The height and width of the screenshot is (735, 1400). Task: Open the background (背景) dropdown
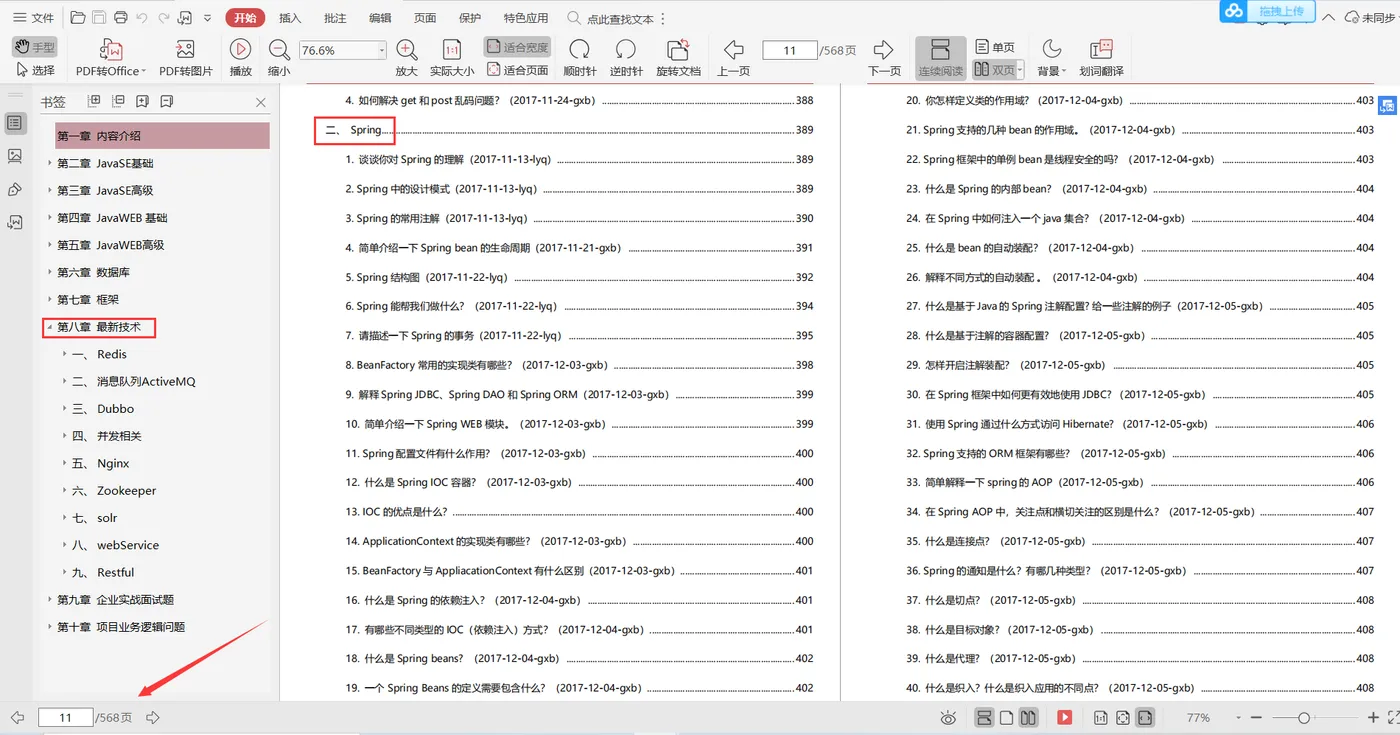(x=1051, y=58)
